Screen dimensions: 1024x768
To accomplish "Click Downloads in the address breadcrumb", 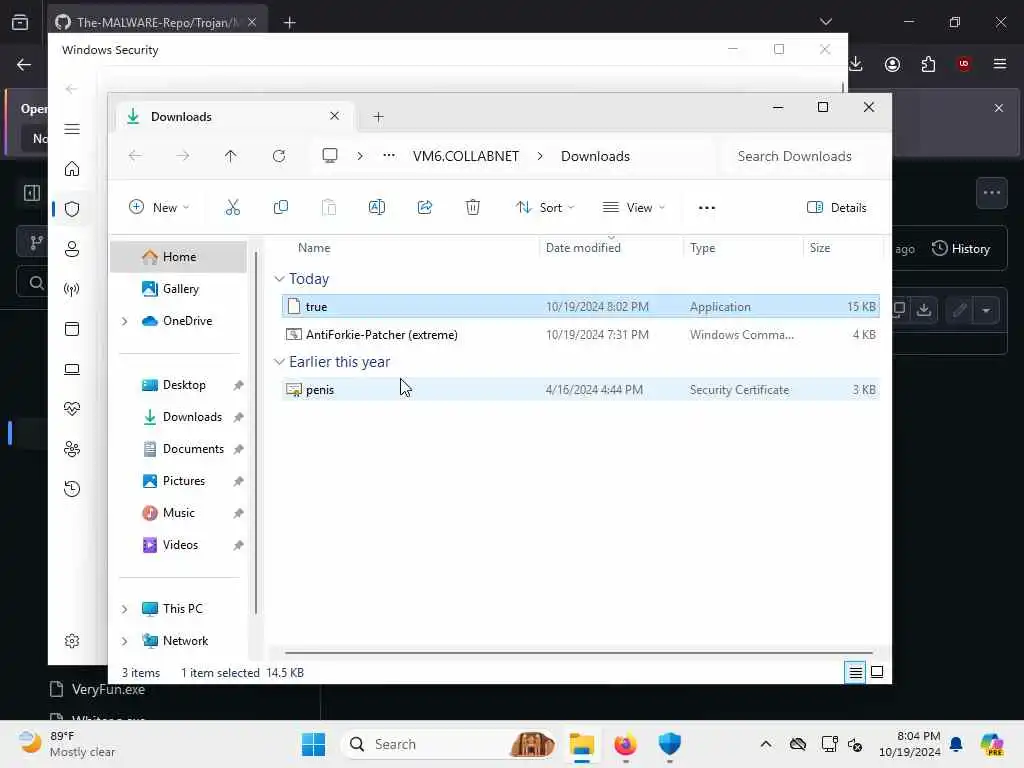I will click(595, 156).
